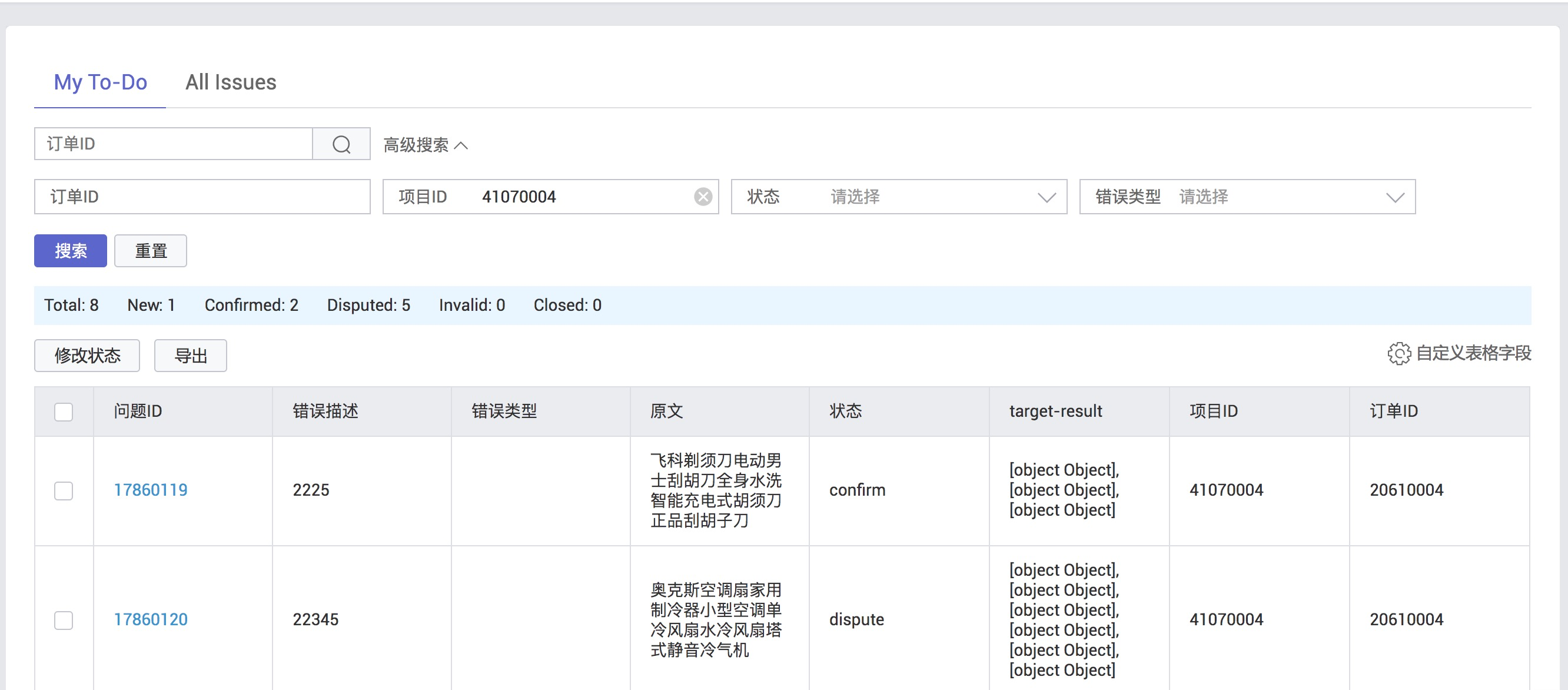This screenshot has width=1568, height=690.
Task: Click the 修改状态 button
Action: coord(87,356)
